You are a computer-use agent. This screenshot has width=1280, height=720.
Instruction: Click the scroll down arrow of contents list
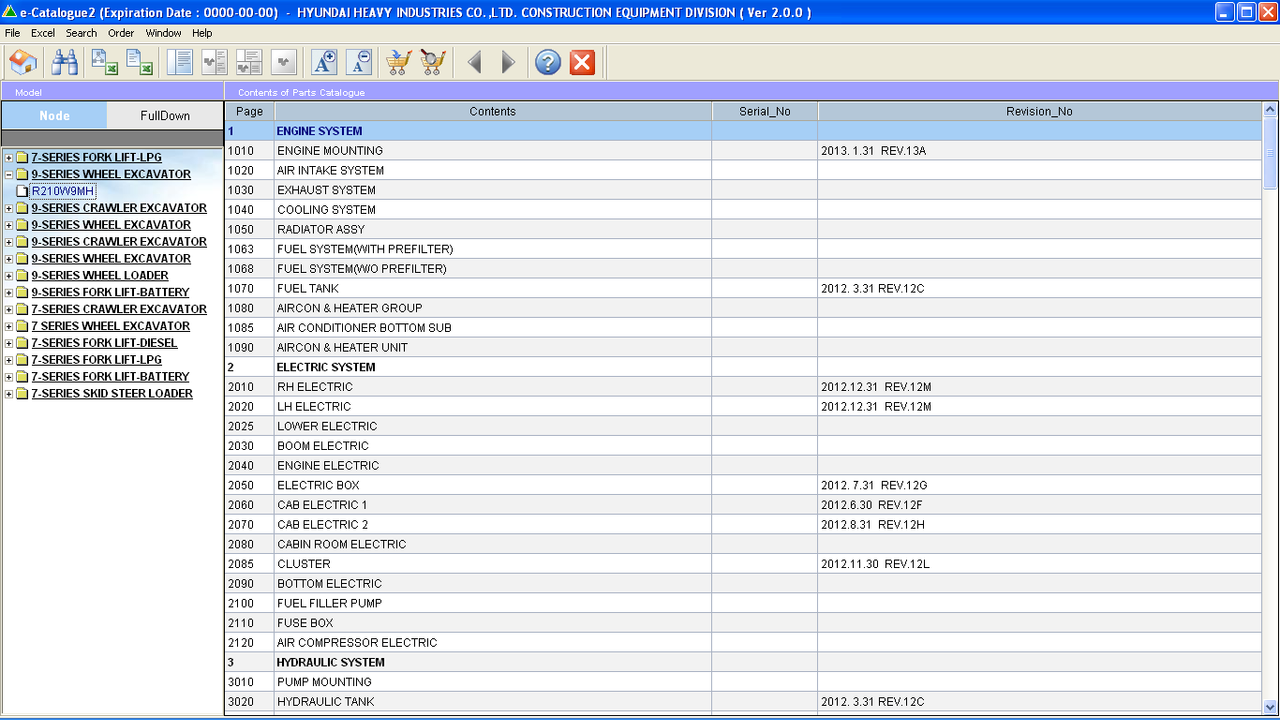click(1271, 706)
